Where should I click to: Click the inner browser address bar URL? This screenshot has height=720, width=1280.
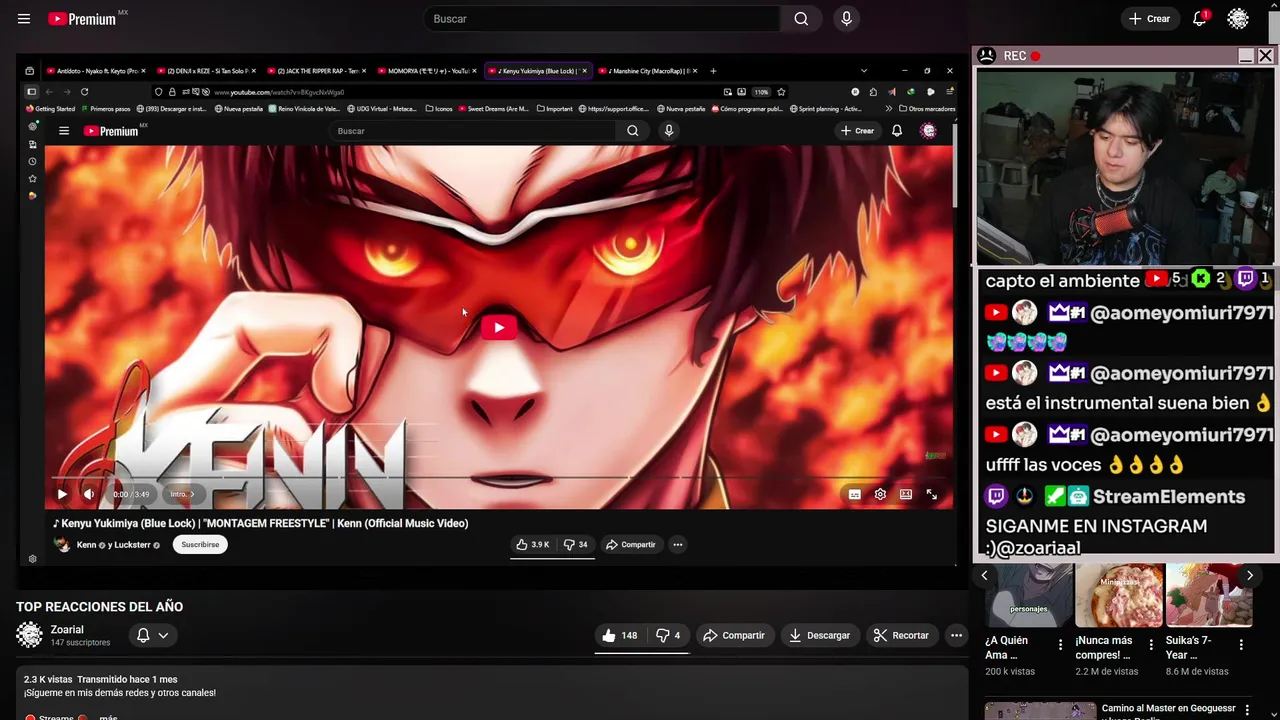pyautogui.click(x=280, y=92)
